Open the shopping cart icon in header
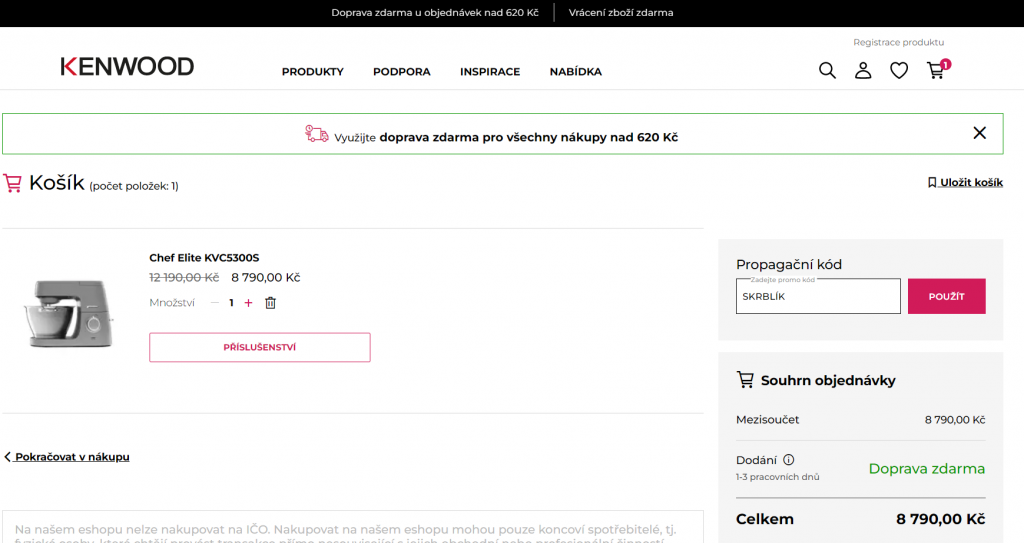 (x=938, y=69)
